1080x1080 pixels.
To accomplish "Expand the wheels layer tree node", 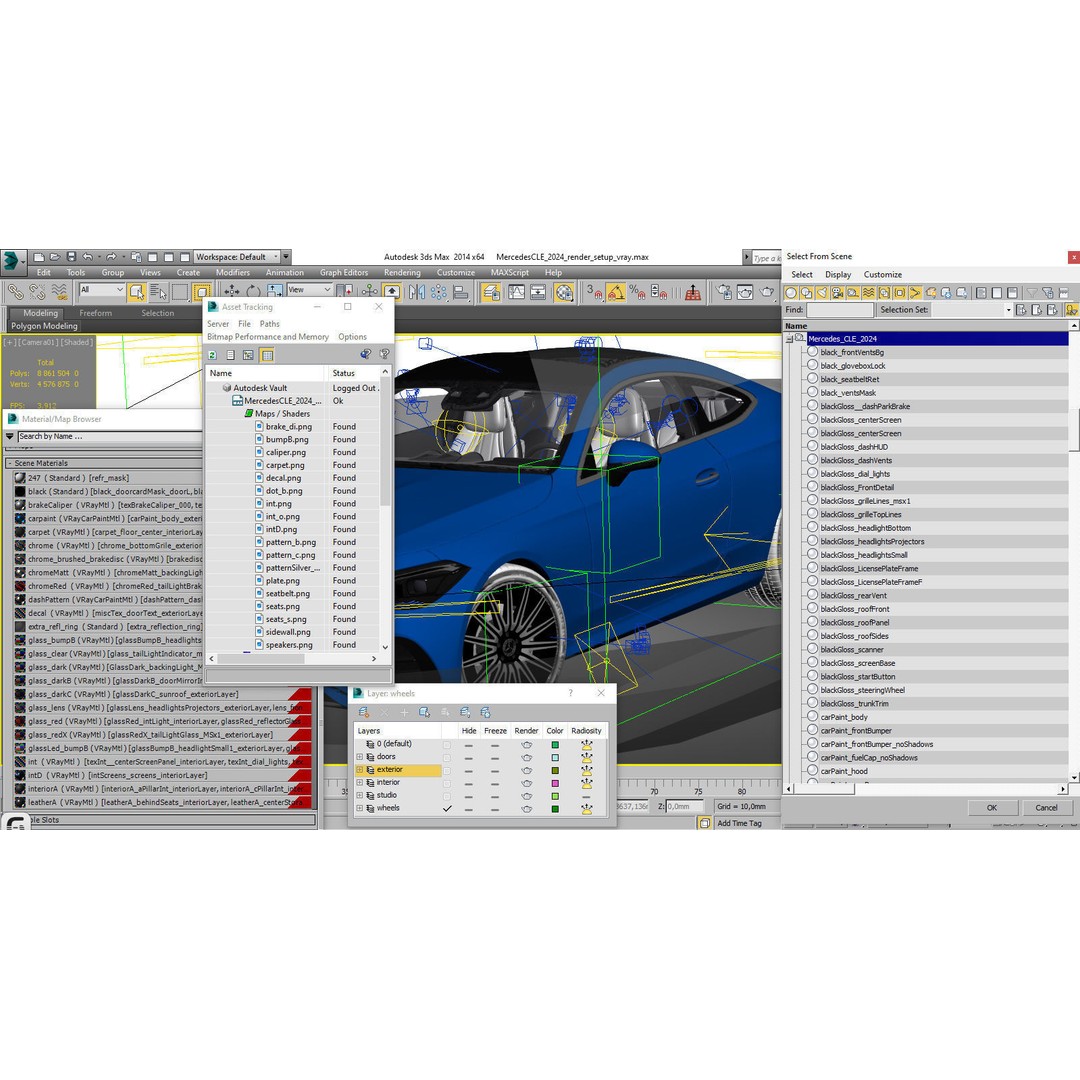I will click(x=360, y=809).
